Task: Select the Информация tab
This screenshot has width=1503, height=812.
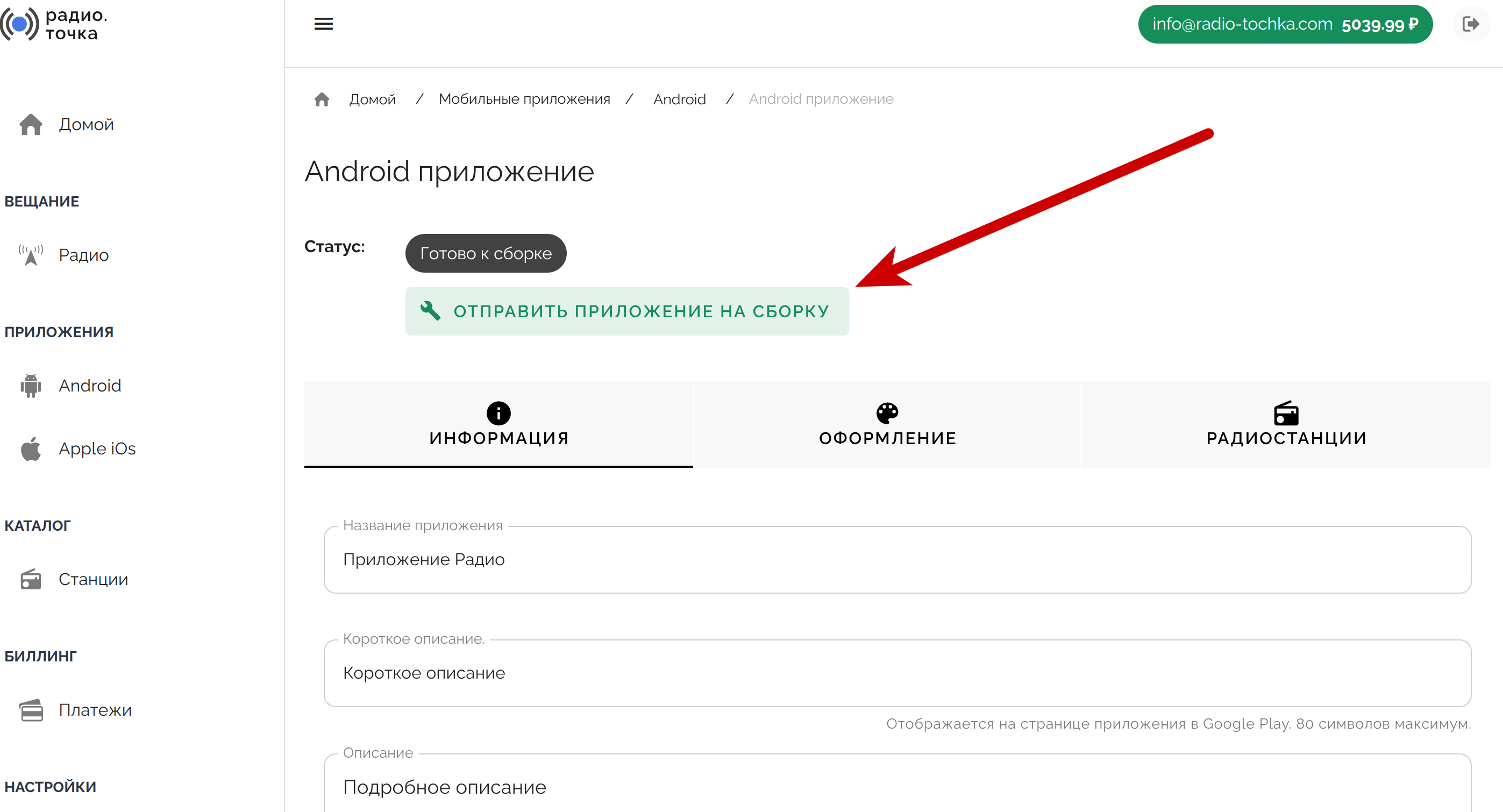Action: [498, 424]
